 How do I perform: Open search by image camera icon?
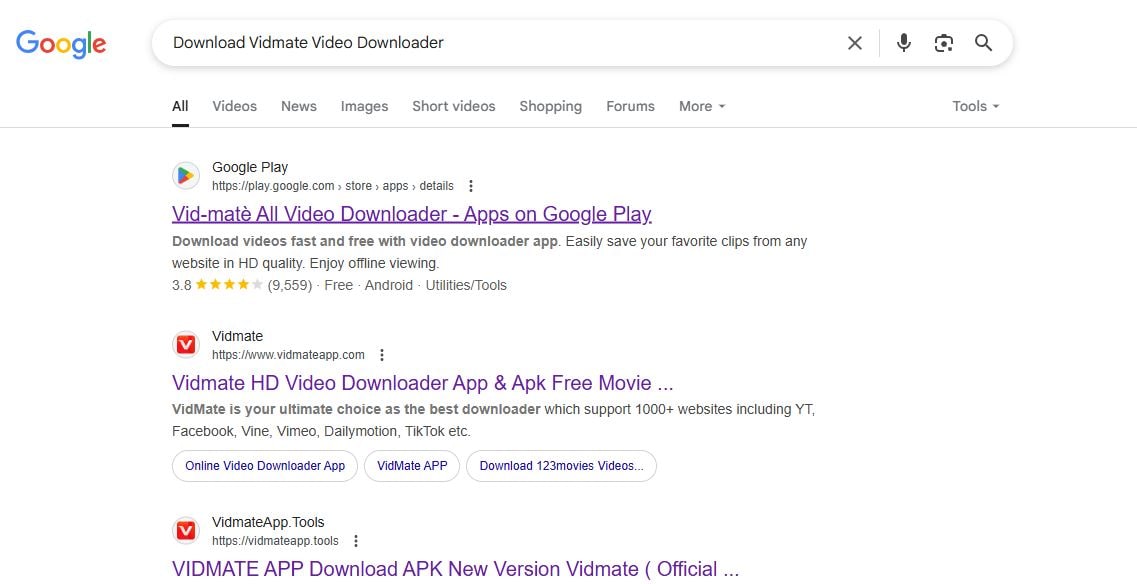[943, 43]
